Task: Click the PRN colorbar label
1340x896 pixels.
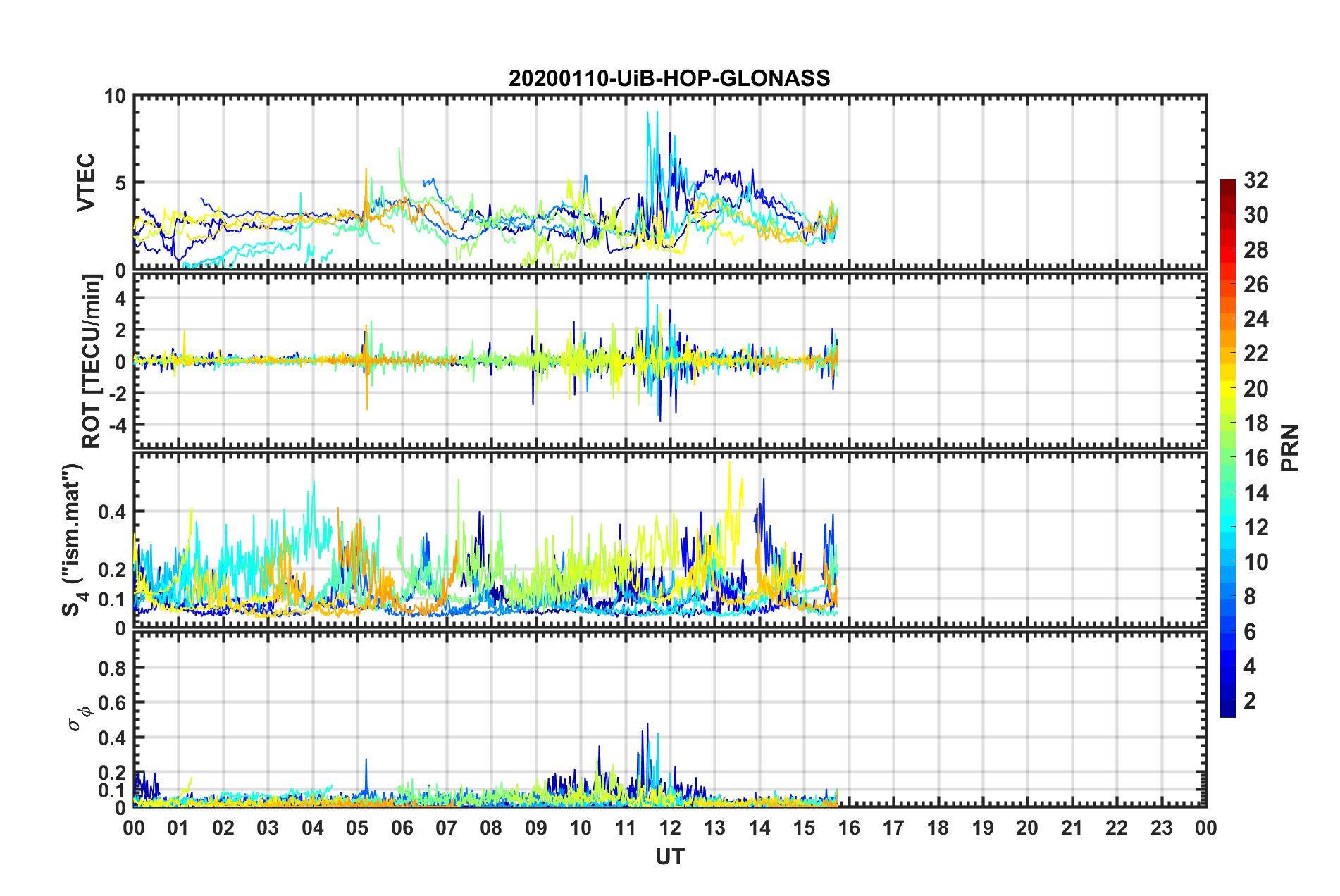Action: [1289, 448]
